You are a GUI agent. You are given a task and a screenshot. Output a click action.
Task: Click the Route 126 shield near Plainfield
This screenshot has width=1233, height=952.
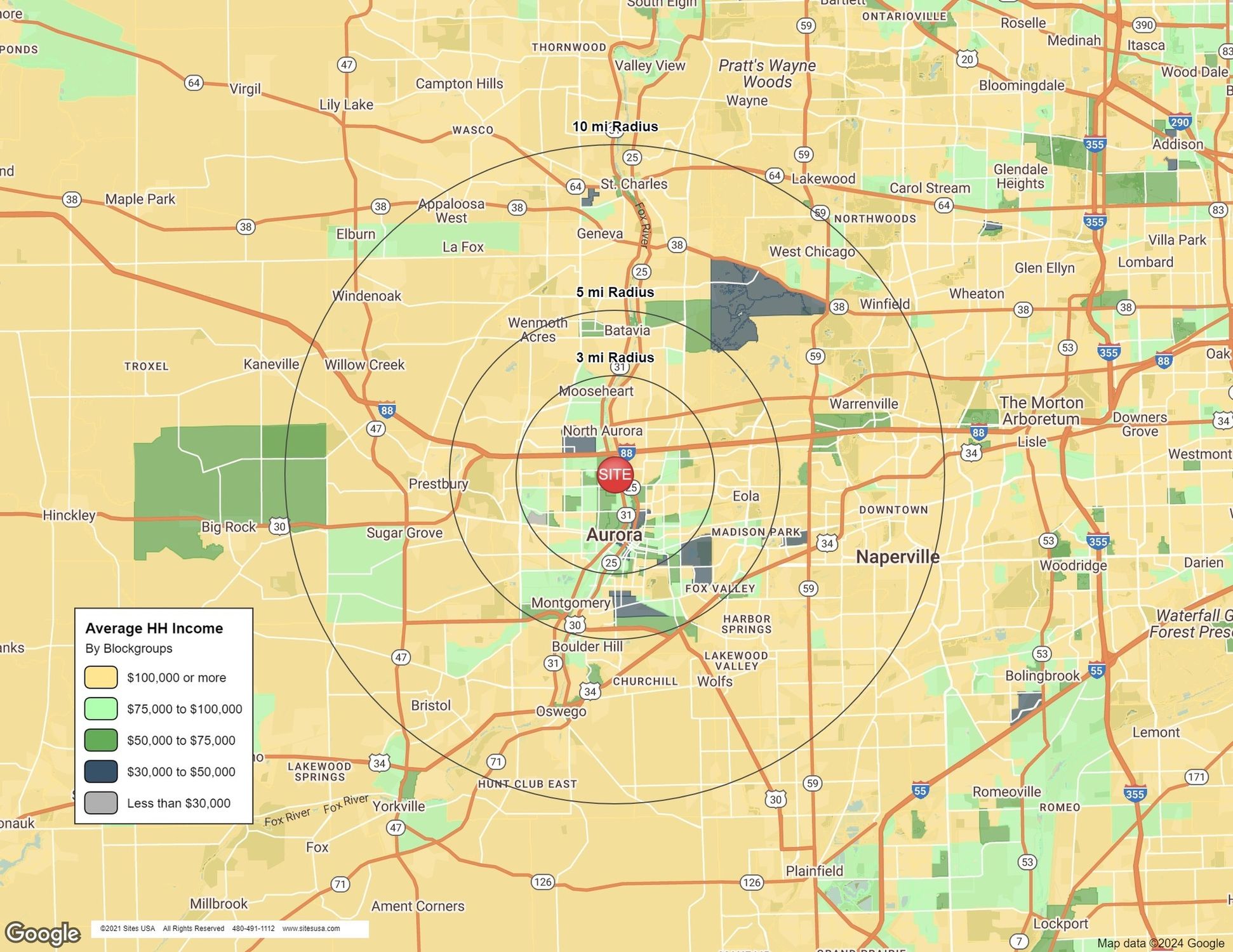[x=751, y=882]
